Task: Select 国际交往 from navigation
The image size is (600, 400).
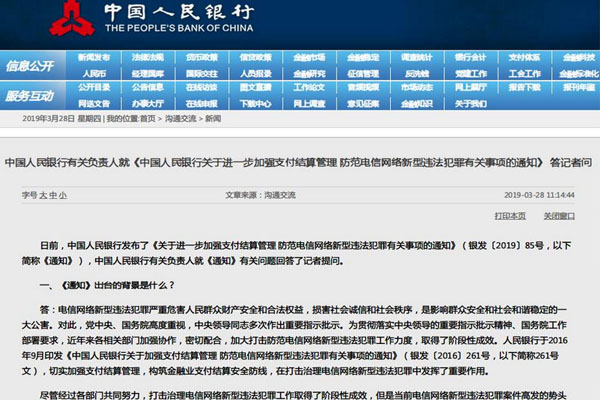Action: click(202, 73)
